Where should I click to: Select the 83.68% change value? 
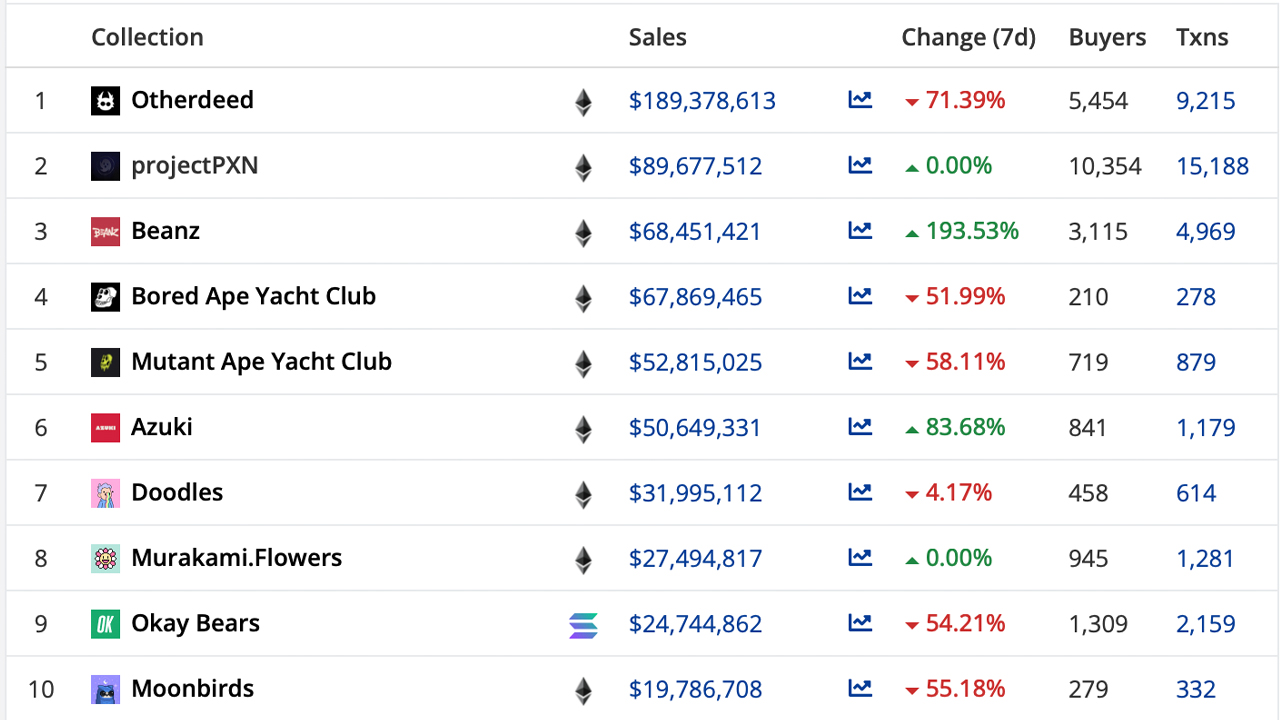point(966,427)
